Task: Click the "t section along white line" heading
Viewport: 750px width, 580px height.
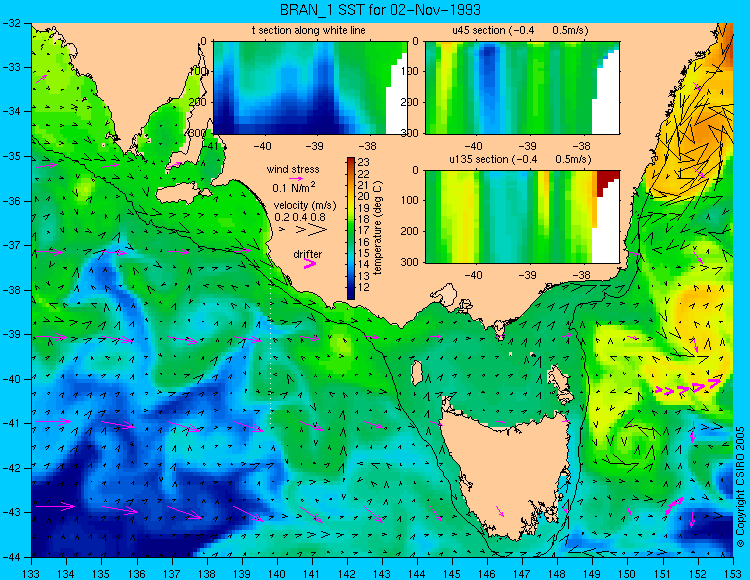Action: point(309,31)
